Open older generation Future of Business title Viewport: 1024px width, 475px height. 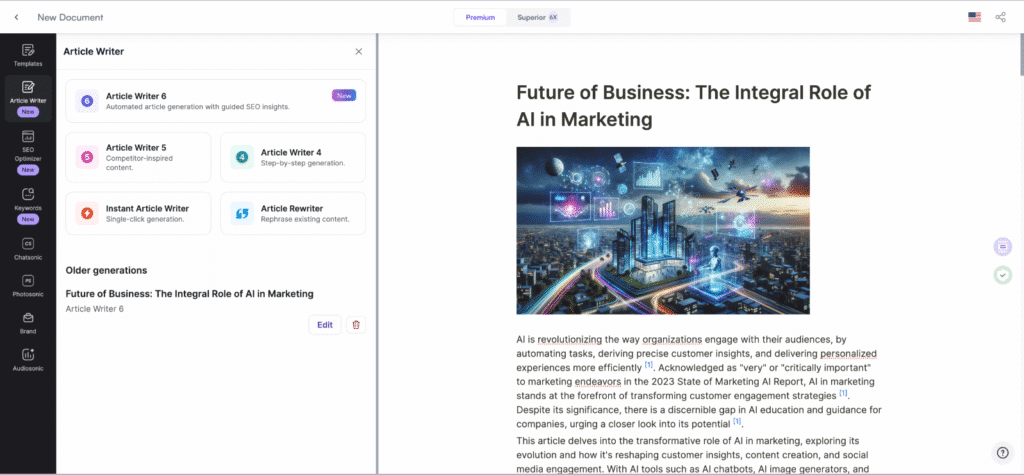point(189,294)
